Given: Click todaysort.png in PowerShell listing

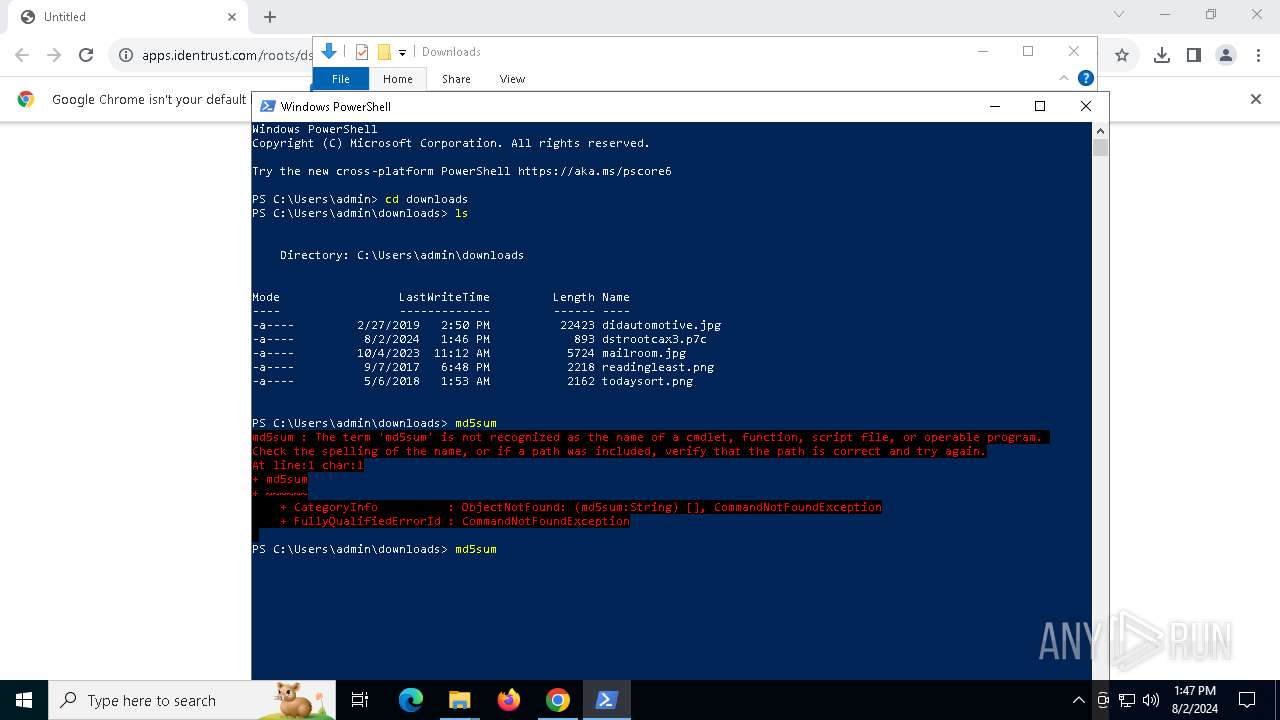Looking at the screenshot, I should 647,381.
